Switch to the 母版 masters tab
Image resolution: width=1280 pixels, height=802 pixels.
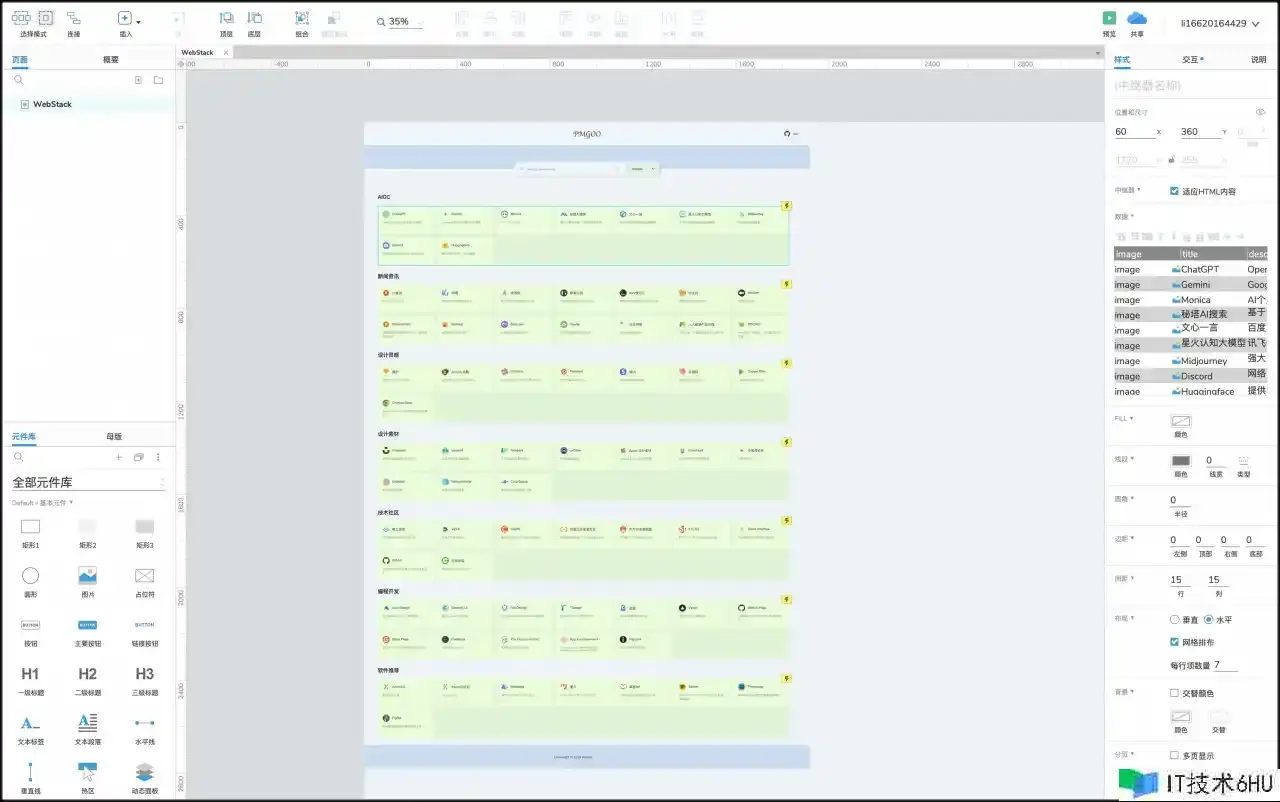[x=114, y=437]
